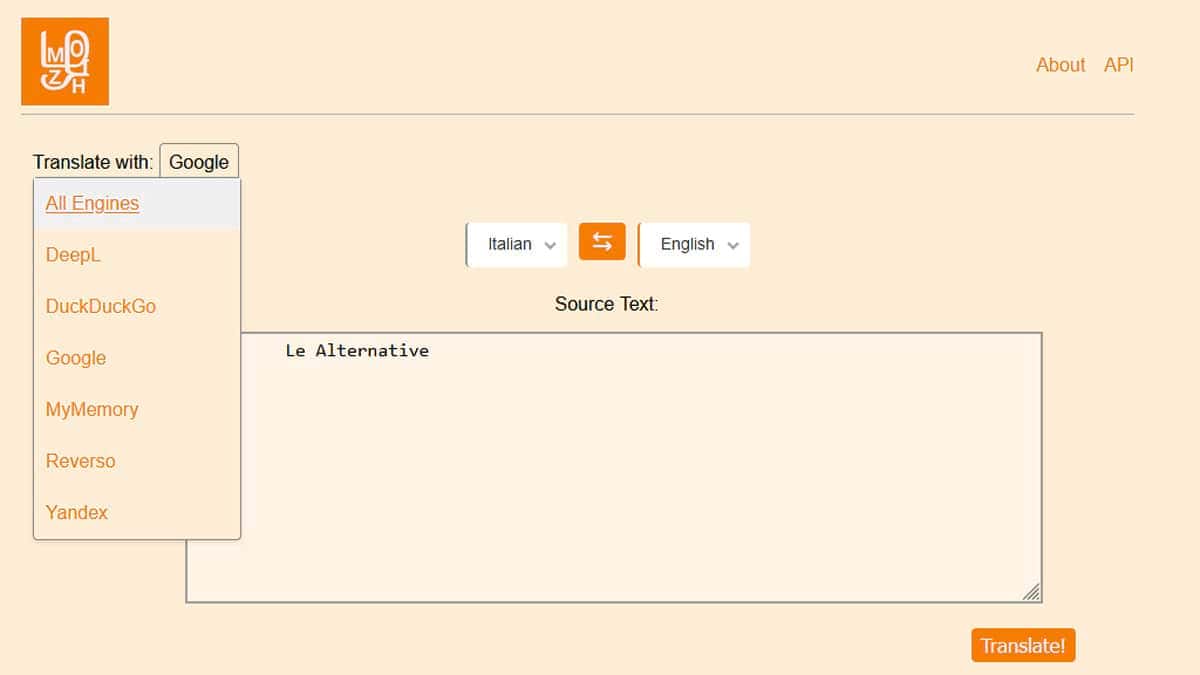This screenshot has width=1200, height=675.
Task: Select Yandex as the translation engine
Action: (76, 512)
